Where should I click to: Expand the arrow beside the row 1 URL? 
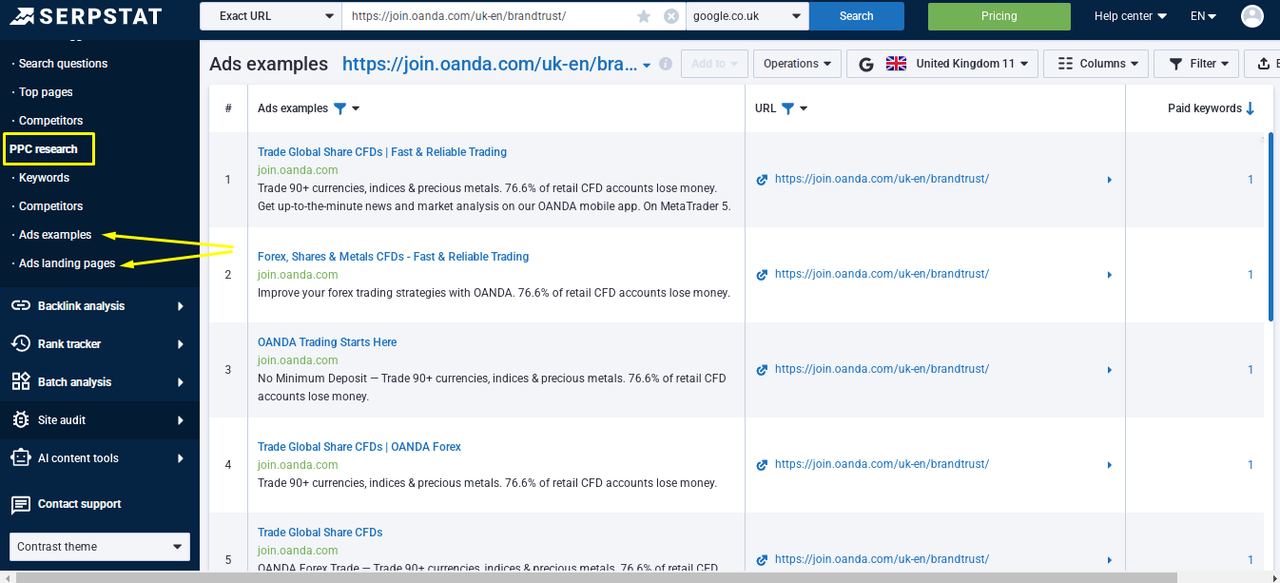(x=1109, y=180)
